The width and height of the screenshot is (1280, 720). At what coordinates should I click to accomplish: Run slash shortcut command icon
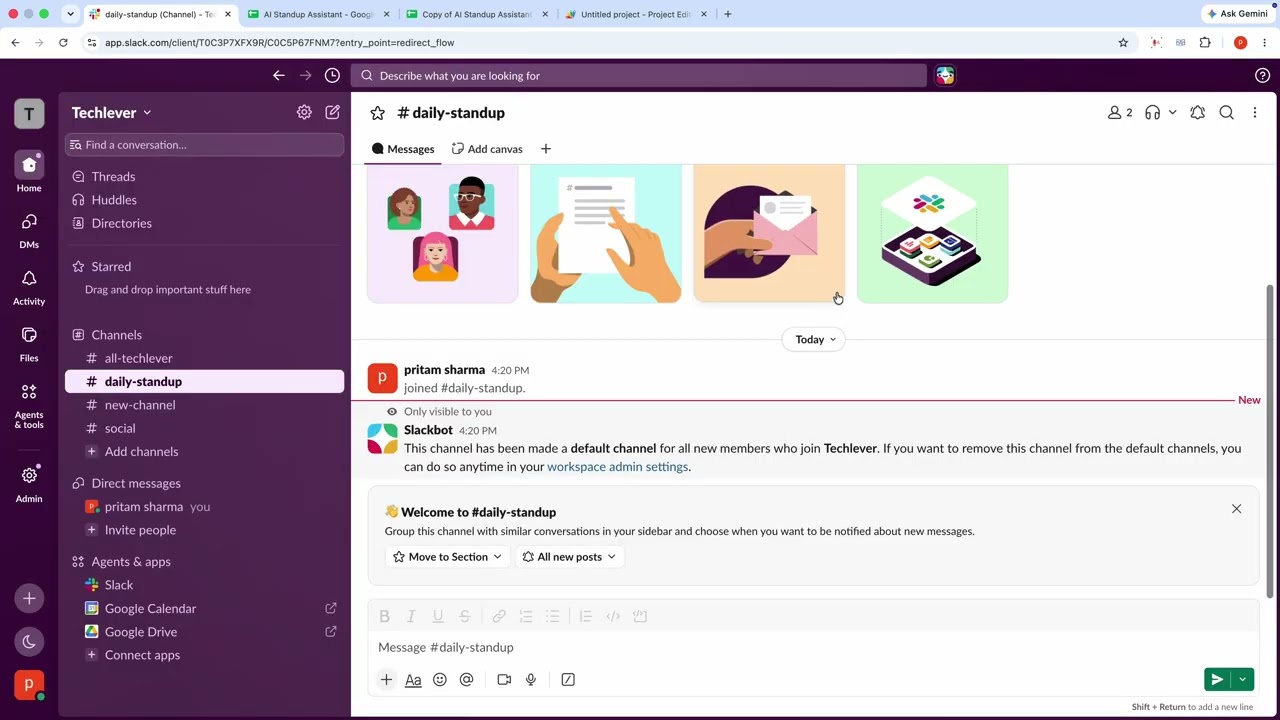pyautogui.click(x=568, y=680)
